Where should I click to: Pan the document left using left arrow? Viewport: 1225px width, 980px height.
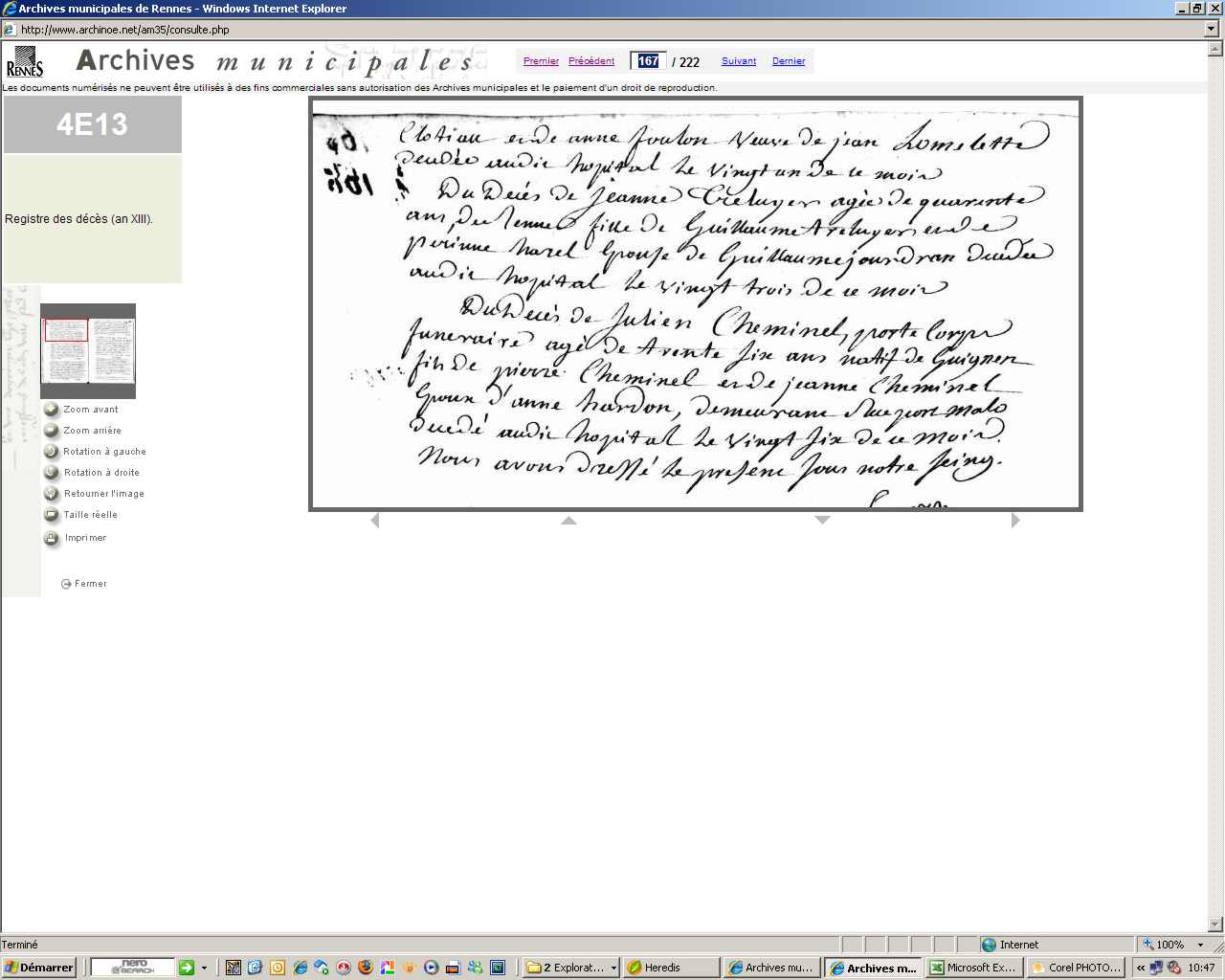tap(374, 521)
